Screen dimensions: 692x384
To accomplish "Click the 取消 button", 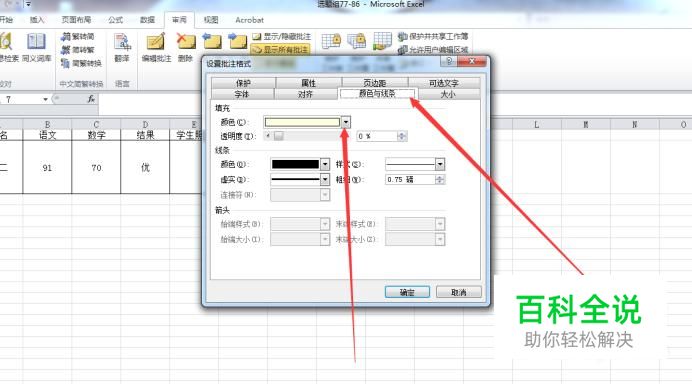I will pyautogui.click(x=459, y=292).
